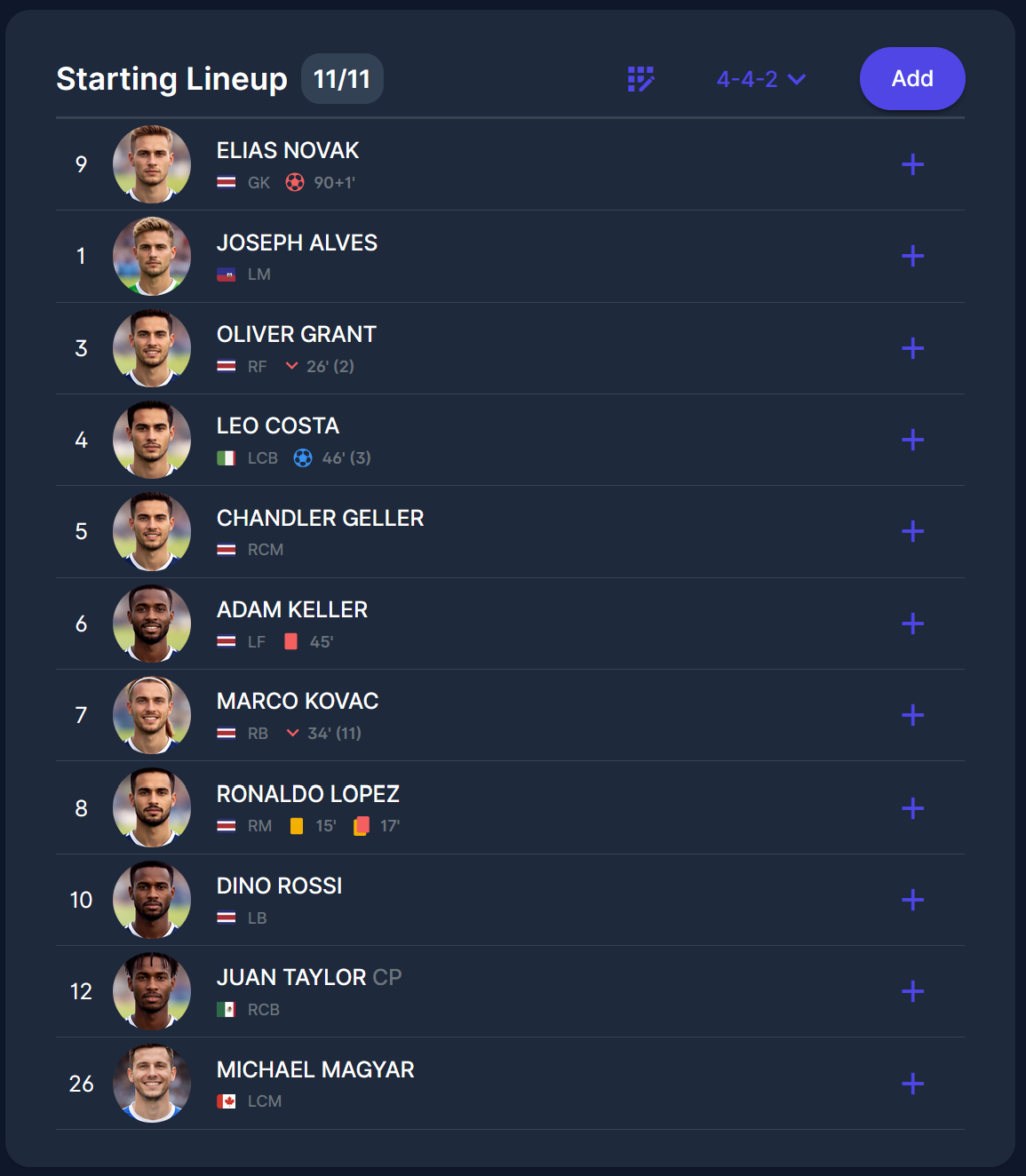Open Chandler Geller's player photo
Viewport: 1026px width, 1176px height.
point(152,531)
